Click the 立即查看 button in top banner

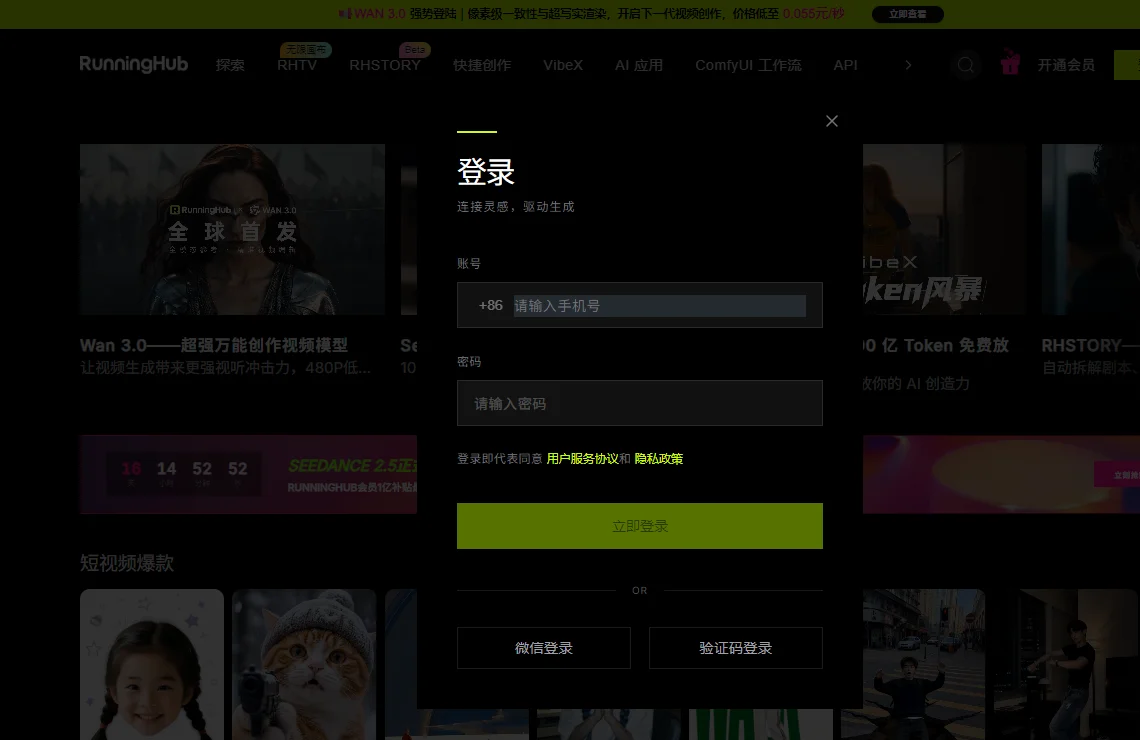pyautogui.click(x=907, y=14)
